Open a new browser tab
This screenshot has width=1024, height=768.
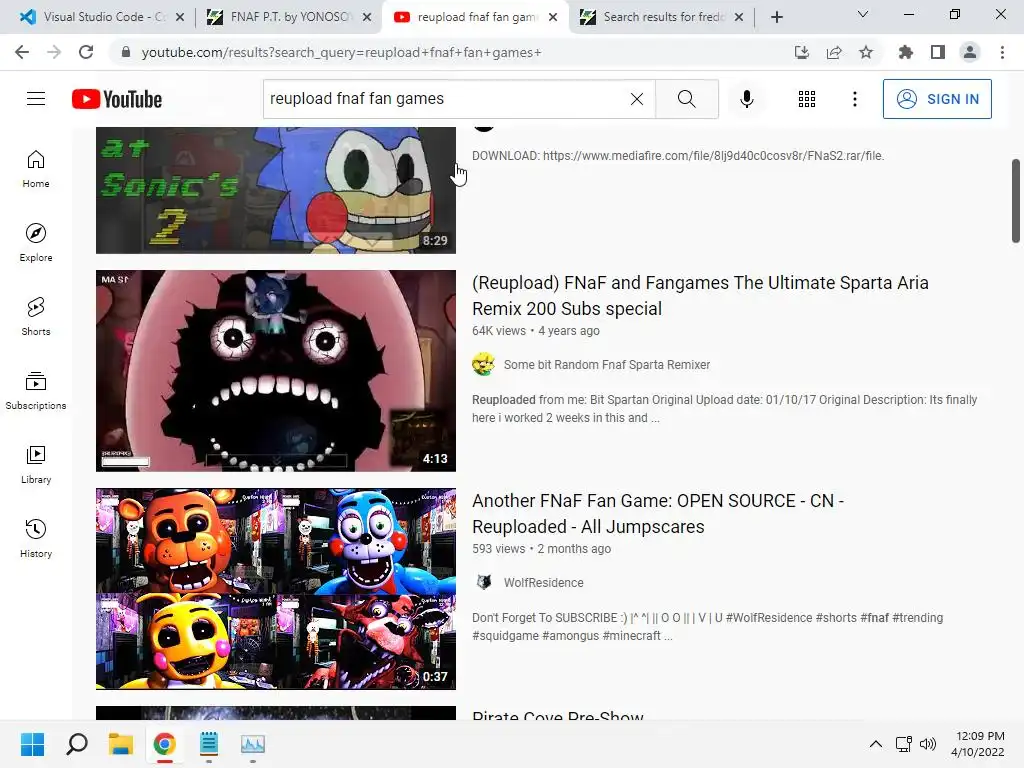[x=776, y=17]
